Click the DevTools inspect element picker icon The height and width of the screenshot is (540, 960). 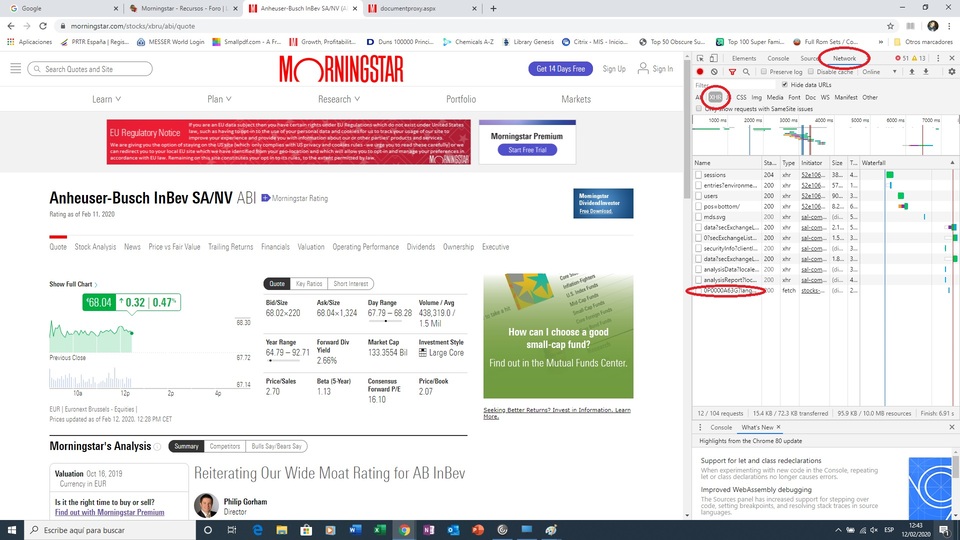[700, 58]
